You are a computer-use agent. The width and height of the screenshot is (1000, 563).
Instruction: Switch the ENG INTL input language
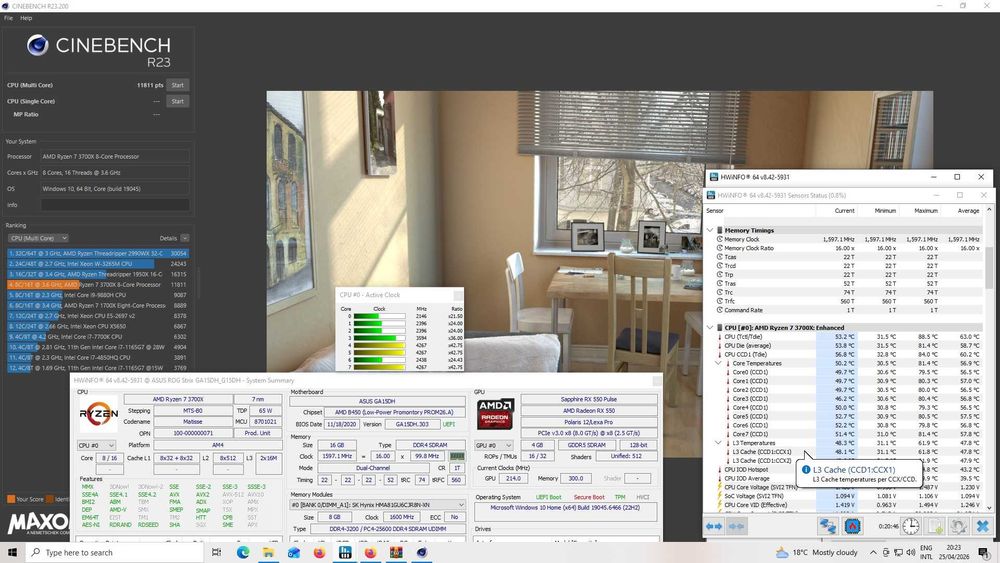tap(925, 552)
